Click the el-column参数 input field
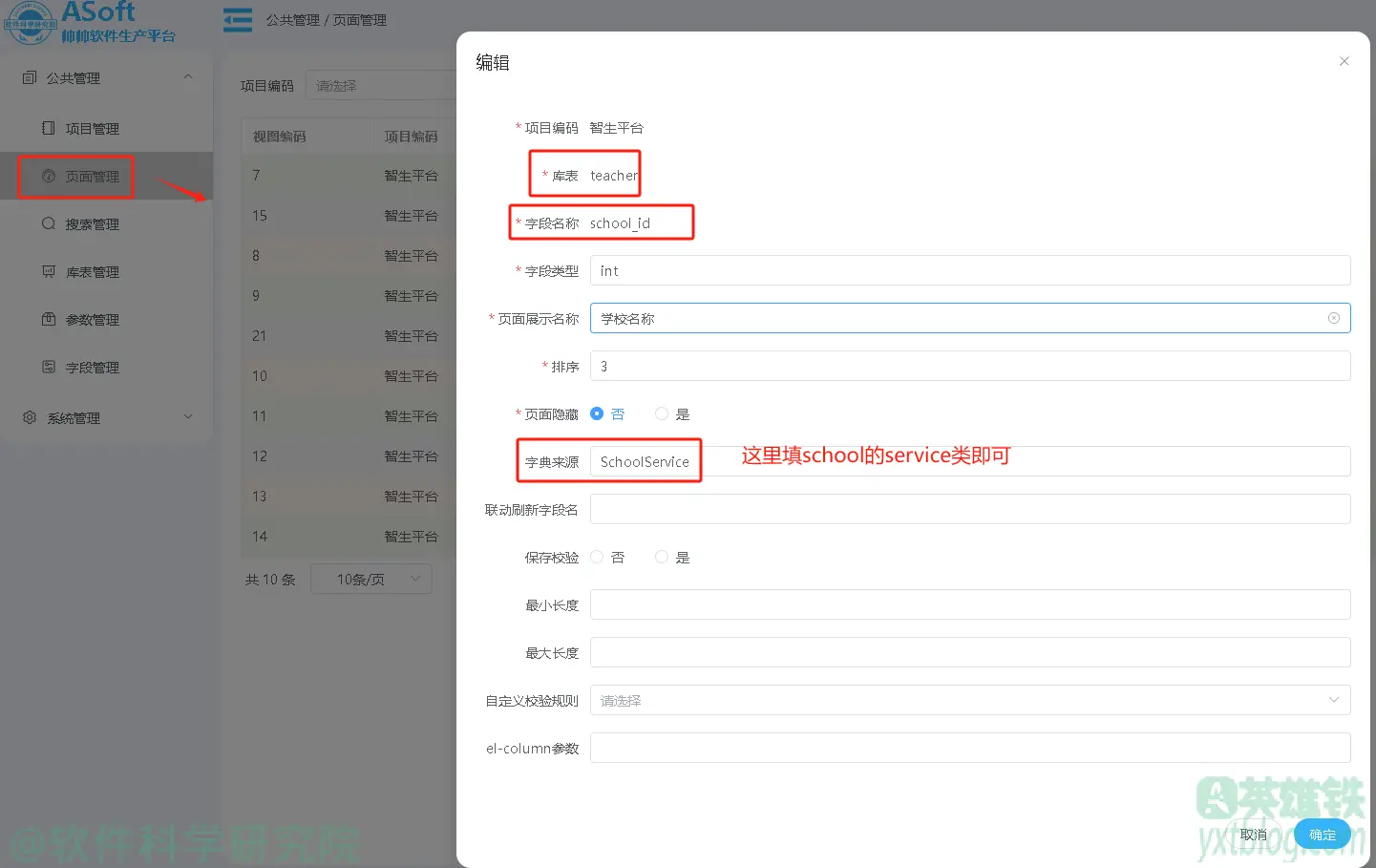Image resolution: width=1376 pixels, height=868 pixels. [970, 748]
